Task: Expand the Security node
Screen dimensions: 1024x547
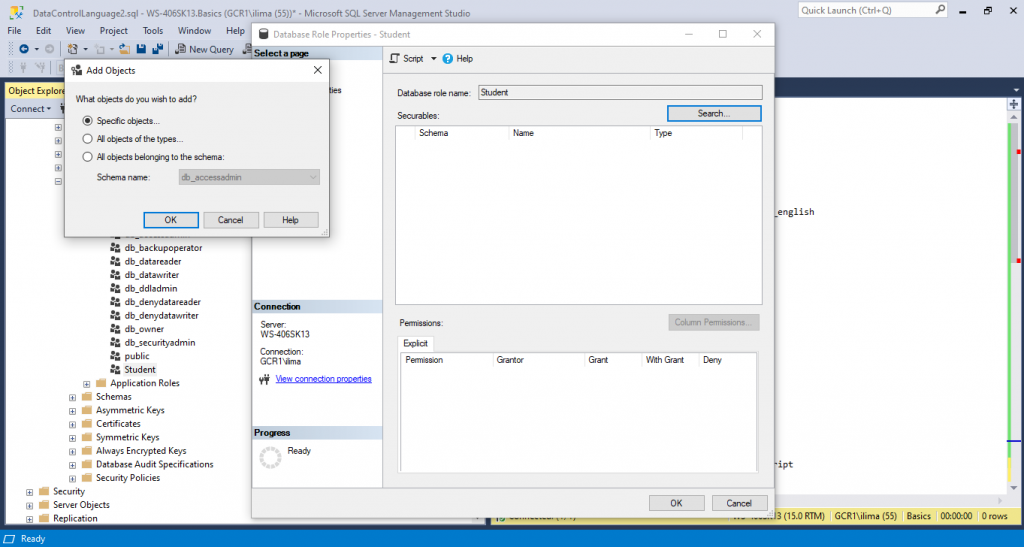Action: tap(29, 492)
